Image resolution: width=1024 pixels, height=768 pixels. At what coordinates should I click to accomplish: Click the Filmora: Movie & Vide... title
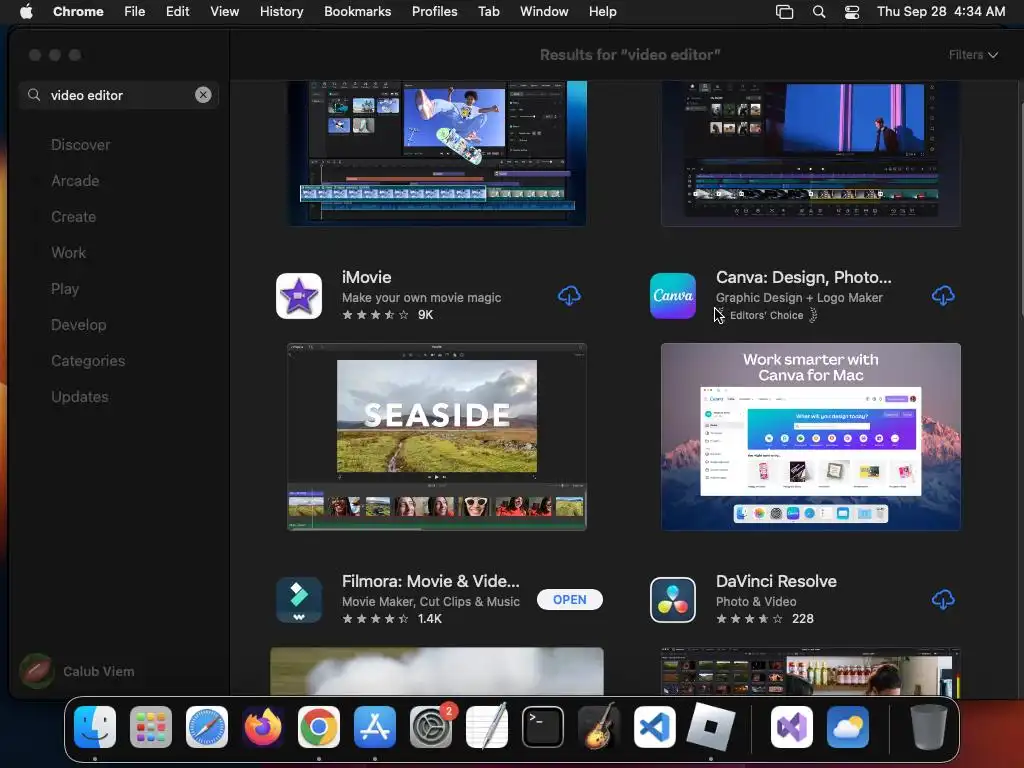click(430, 581)
